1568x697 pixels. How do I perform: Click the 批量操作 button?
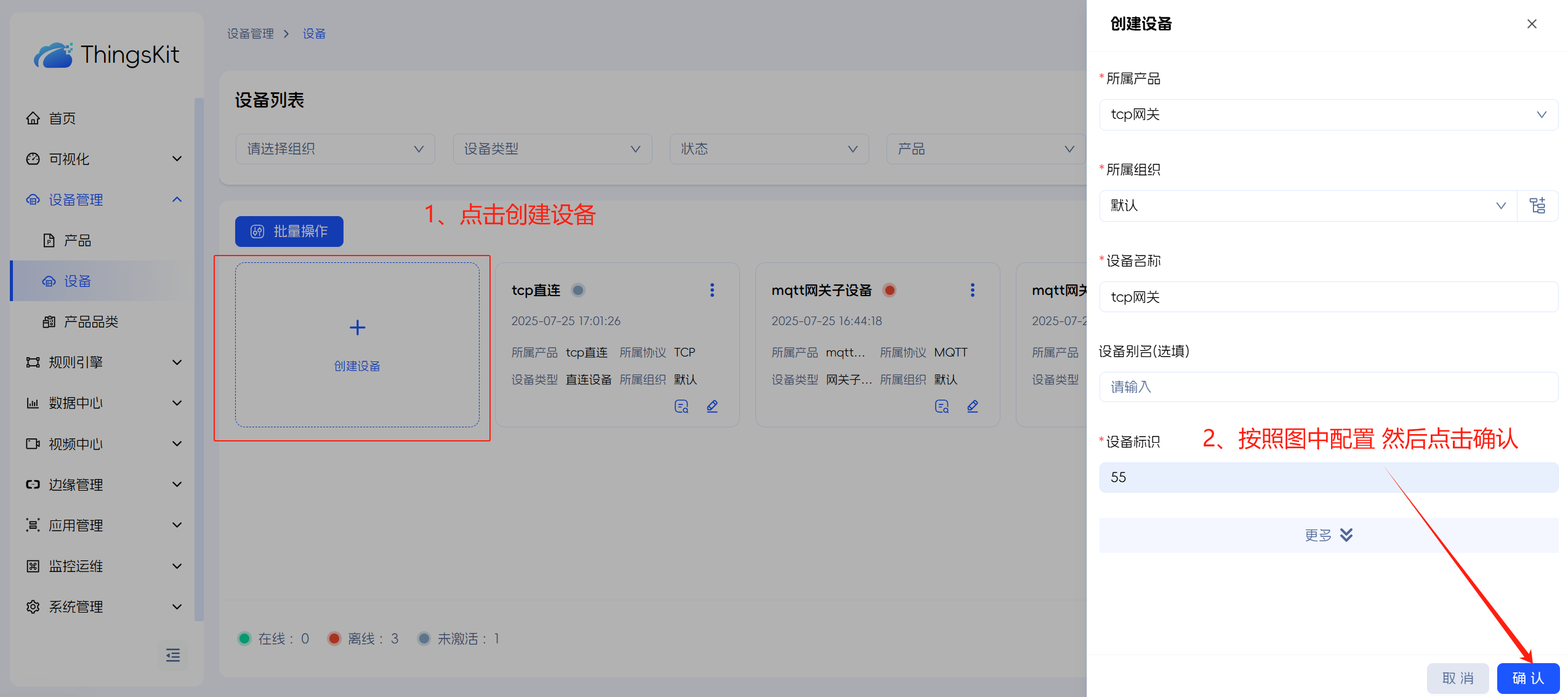[289, 232]
